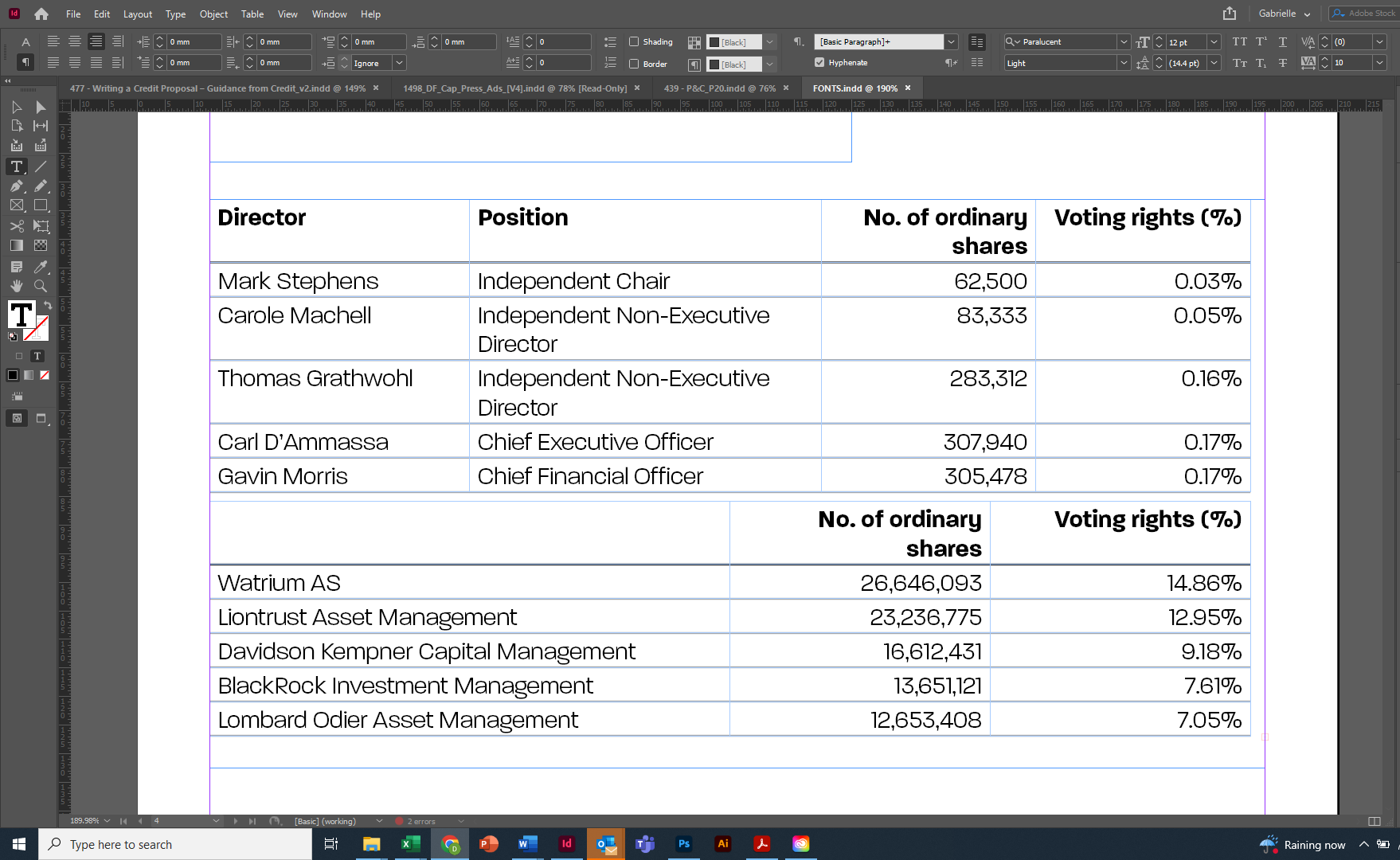Select the Zoom tool
The width and height of the screenshot is (1400, 860).
[41, 286]
